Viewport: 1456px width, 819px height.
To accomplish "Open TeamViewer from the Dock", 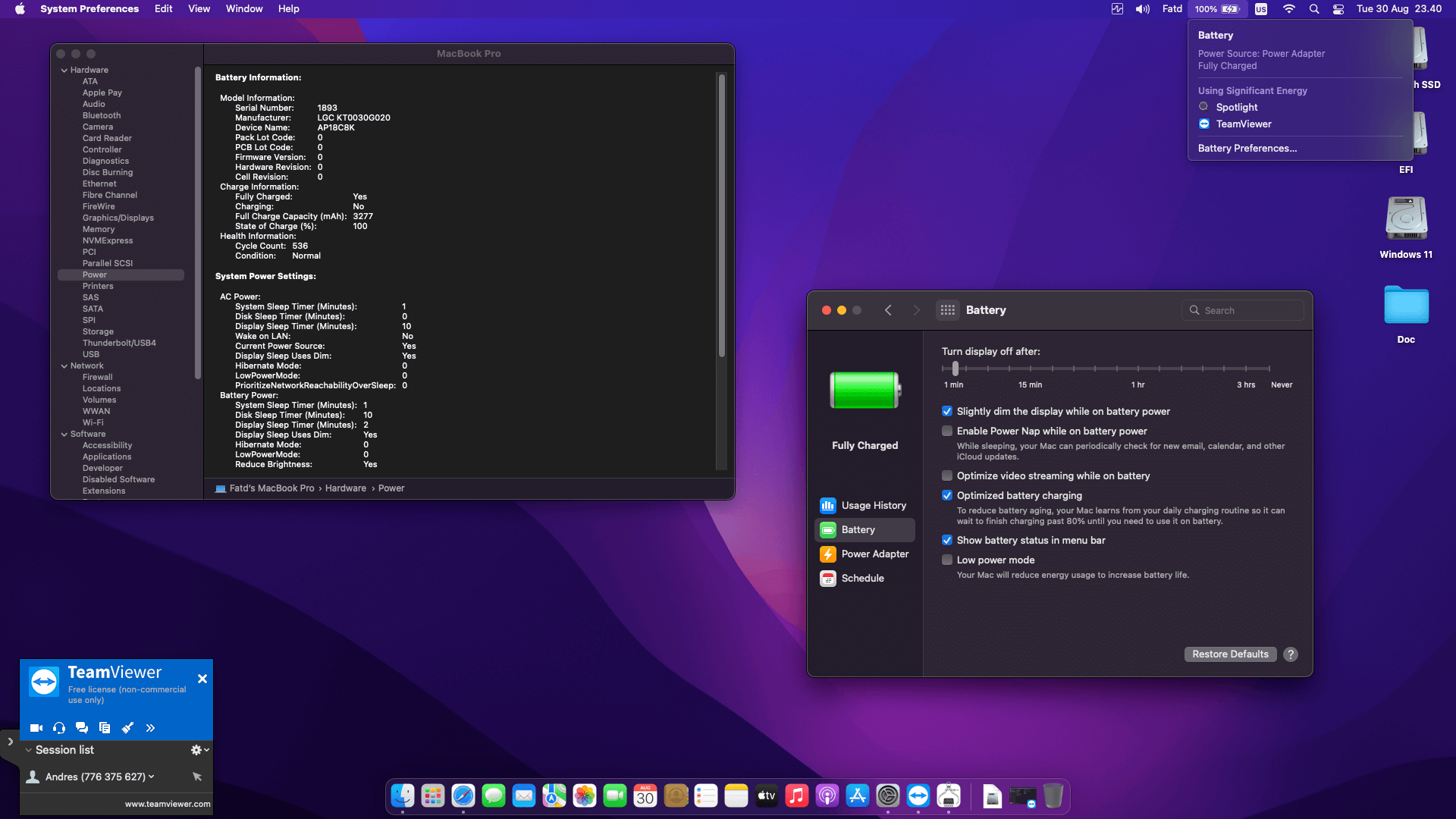I will (918, 795).
